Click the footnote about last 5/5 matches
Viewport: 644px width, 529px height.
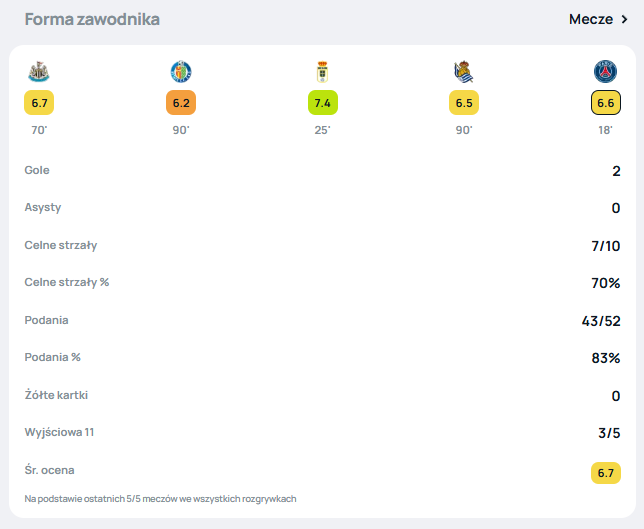pos(160,498)
